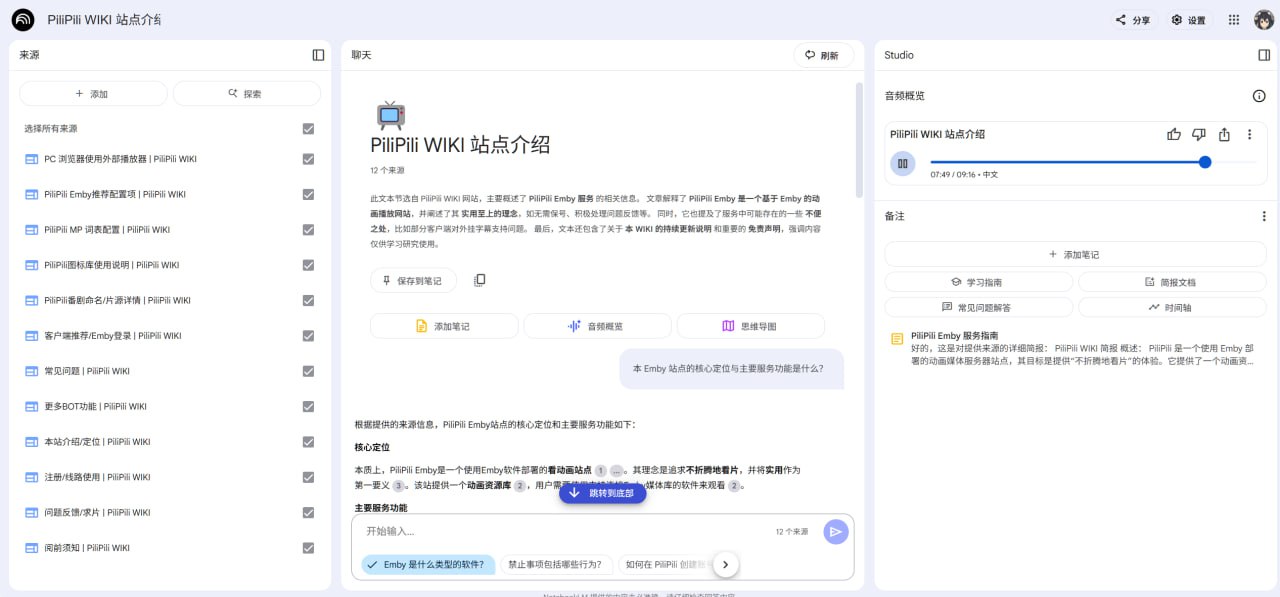The width and height of the screenshot is (1280, 597).
Task: Expand the additional citations ellipsis chip
Action: pos(617,470)
